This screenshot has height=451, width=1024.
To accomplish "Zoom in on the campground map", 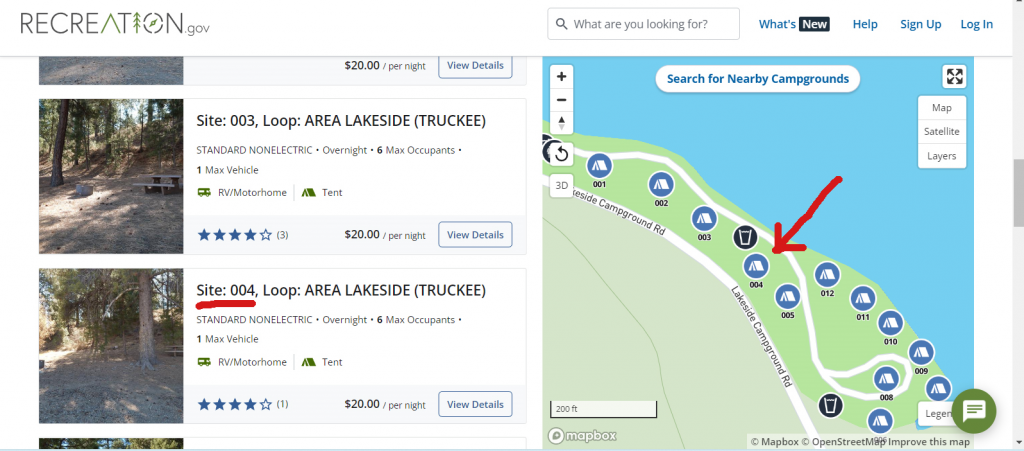I will (562, 76).
